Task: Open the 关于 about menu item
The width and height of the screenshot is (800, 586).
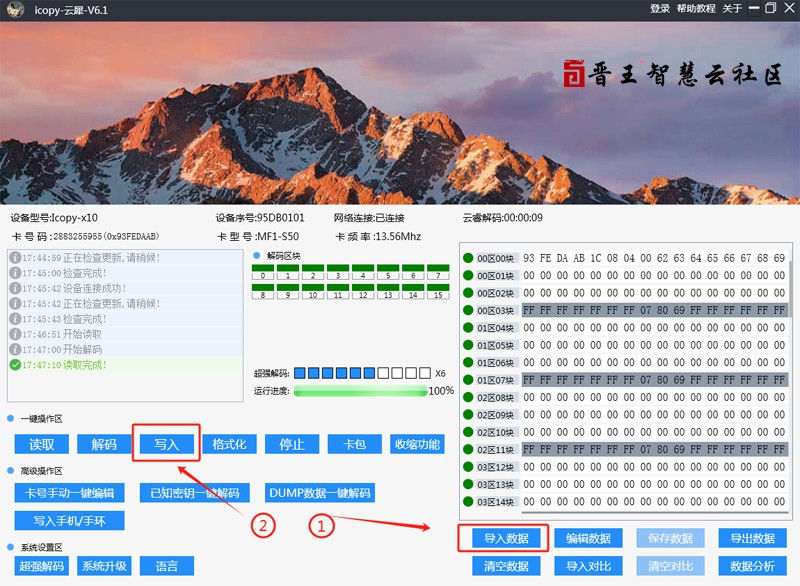Action: point(732,9)
